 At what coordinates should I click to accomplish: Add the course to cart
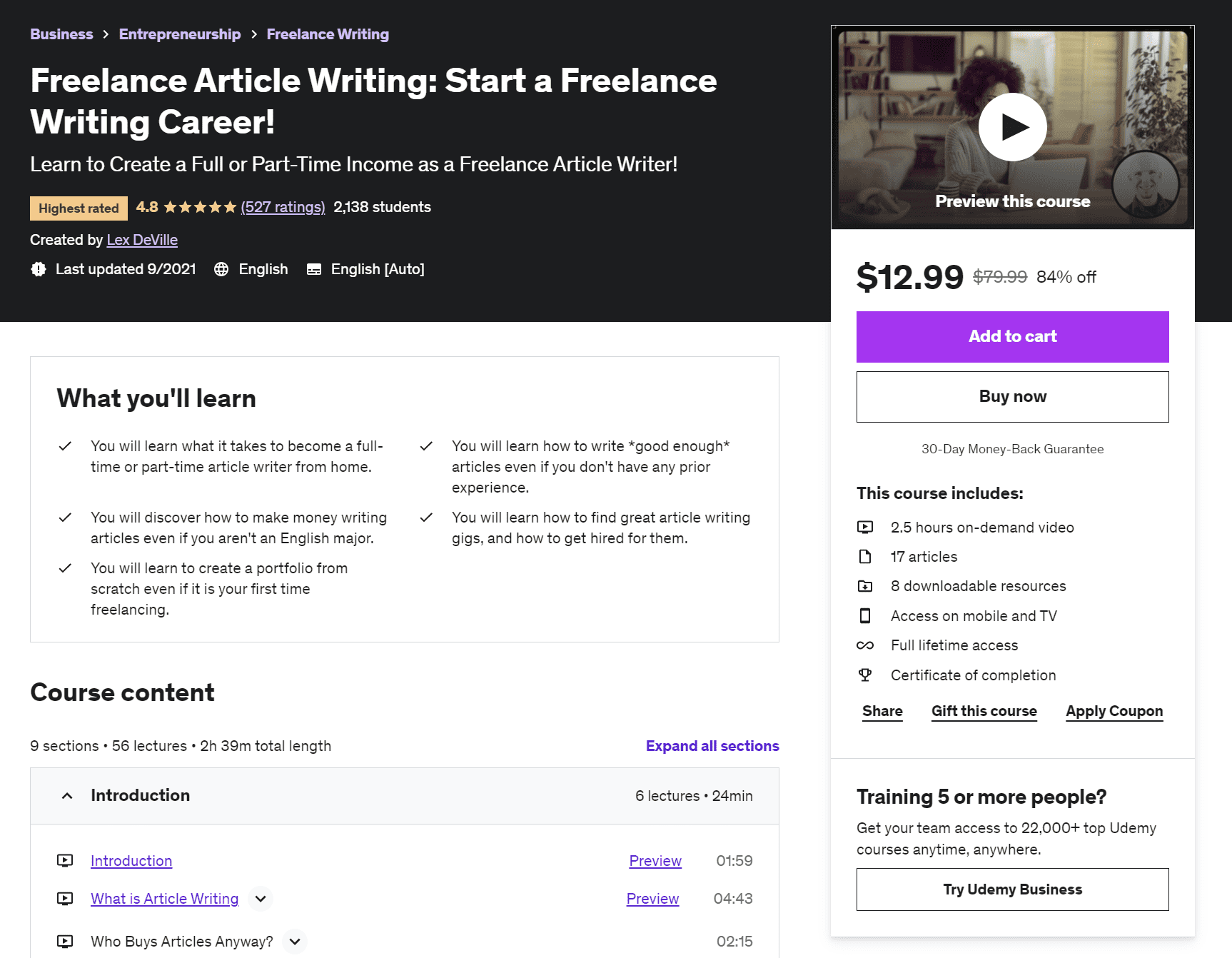[x=1012, y=336]
